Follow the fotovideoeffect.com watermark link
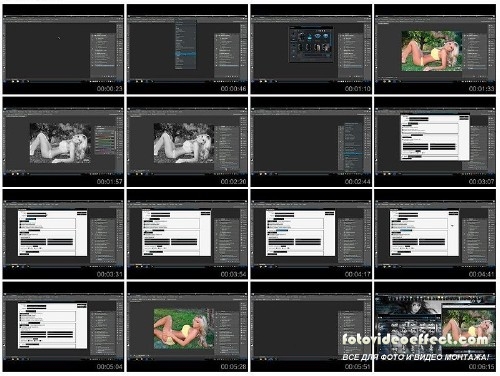The width and height of the screenshot is (500, 376). [416, 340]
